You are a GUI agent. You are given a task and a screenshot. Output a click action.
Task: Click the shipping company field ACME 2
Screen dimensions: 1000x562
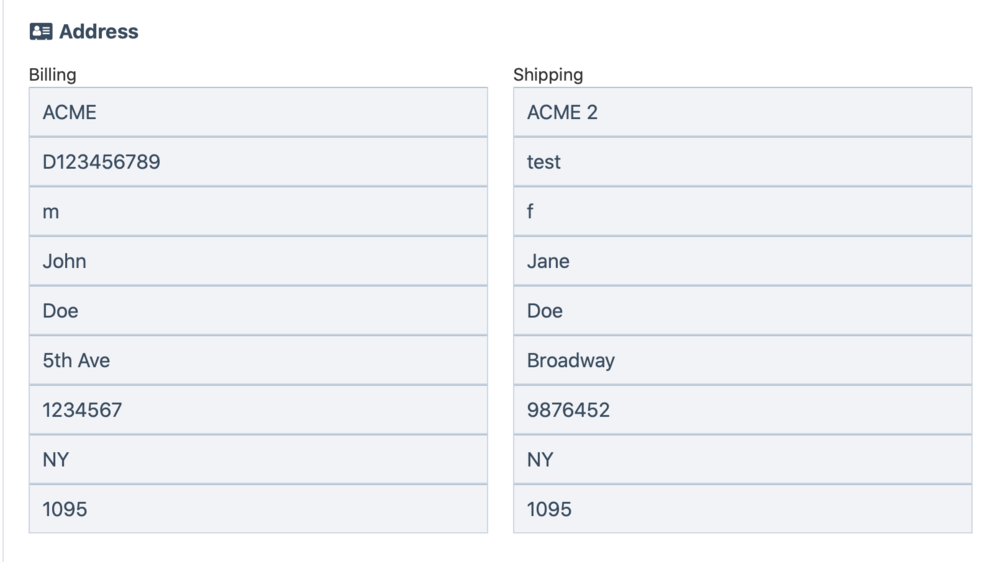click(742, 112)
